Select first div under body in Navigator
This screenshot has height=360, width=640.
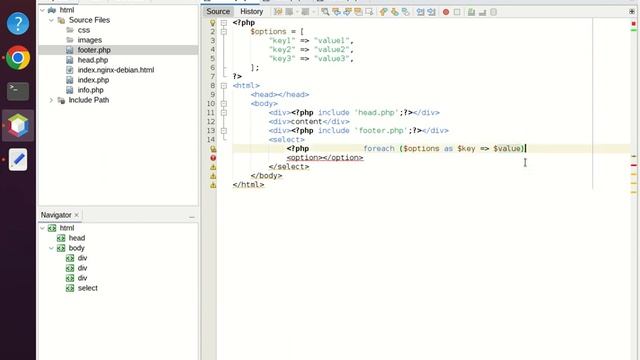(82, 258)
